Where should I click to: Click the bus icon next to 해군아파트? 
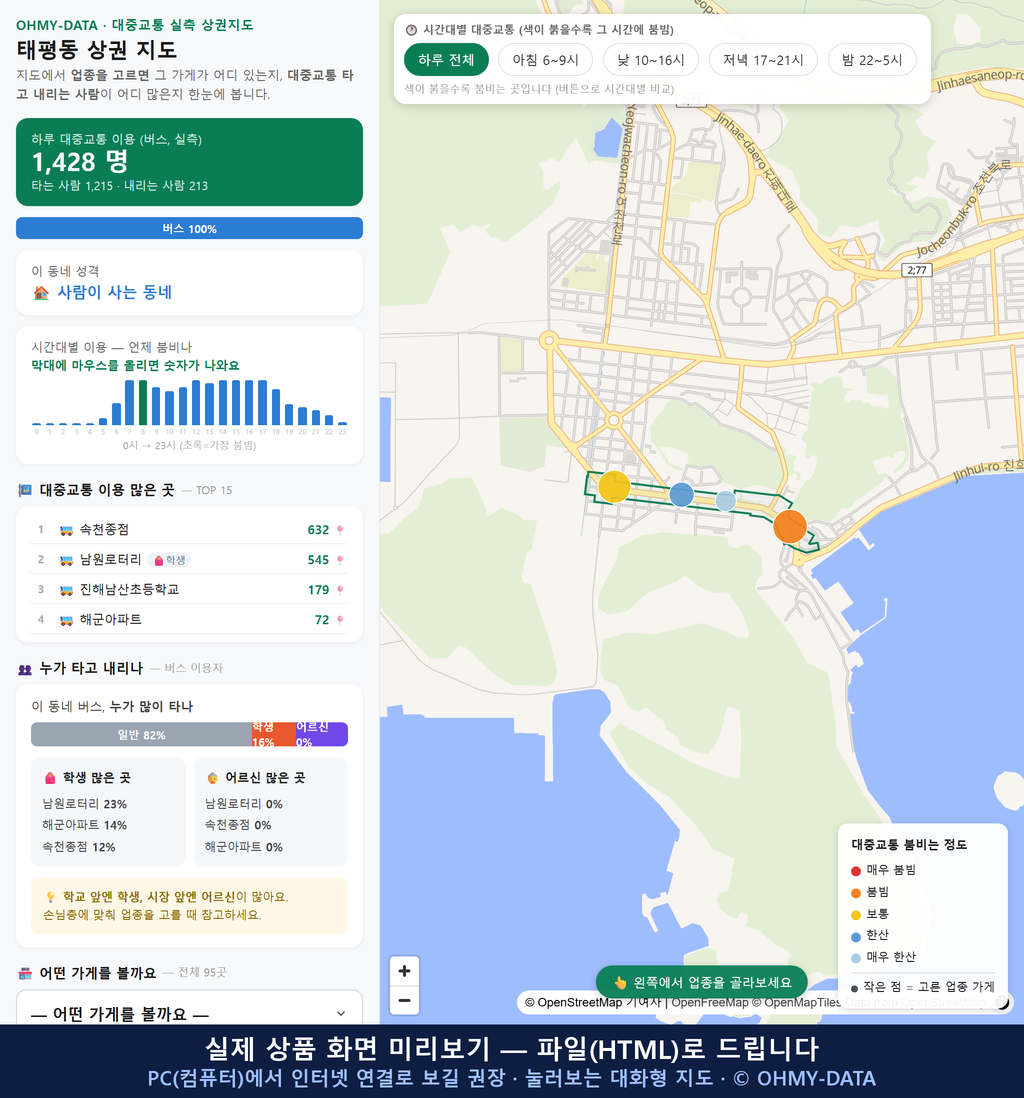pyautogui.click(x=67, y=620)
